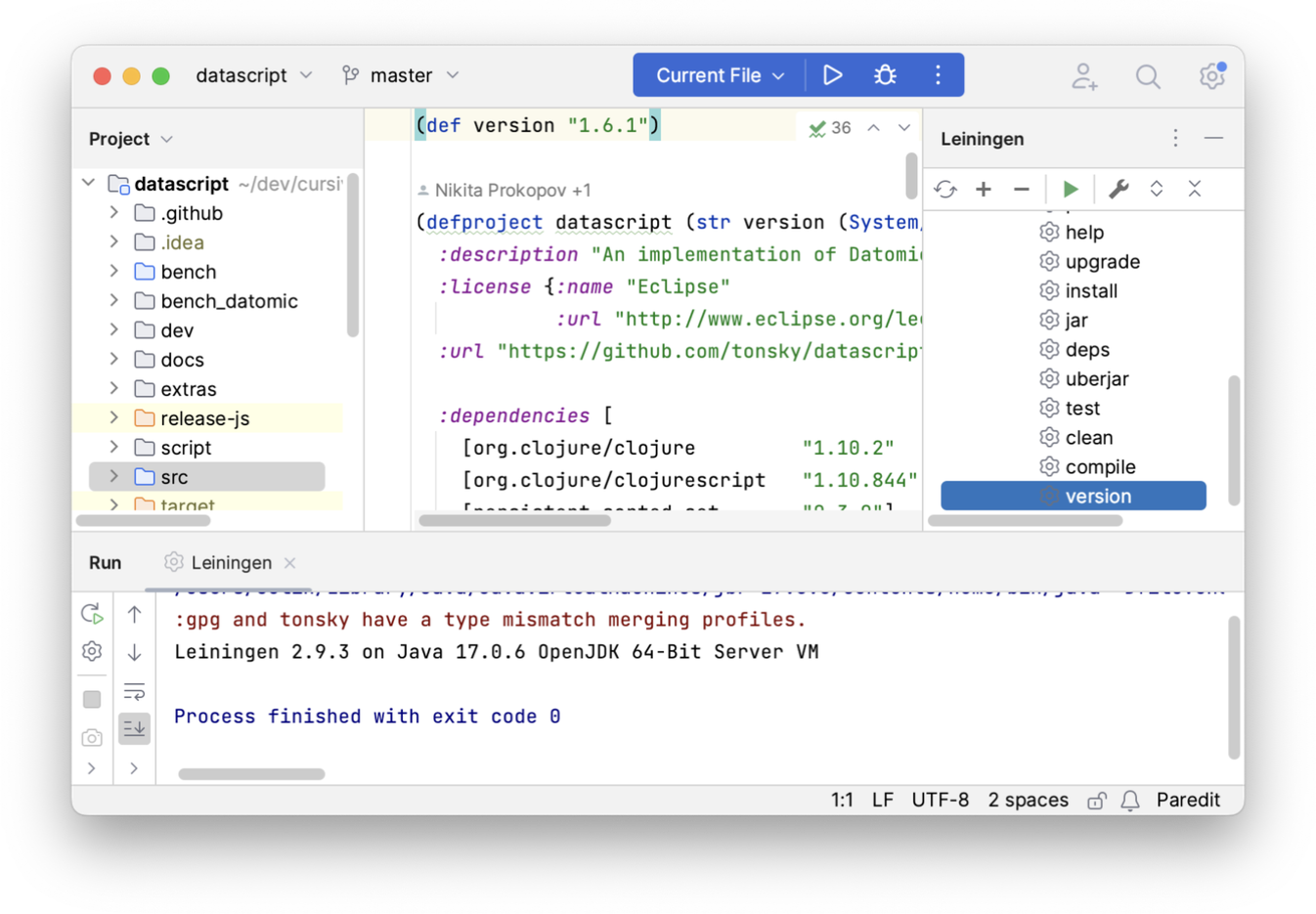Viewport: 1316px width, 914px height.
Task: Select the uberjar Leiningen task
Action: tap(1097, 378)
